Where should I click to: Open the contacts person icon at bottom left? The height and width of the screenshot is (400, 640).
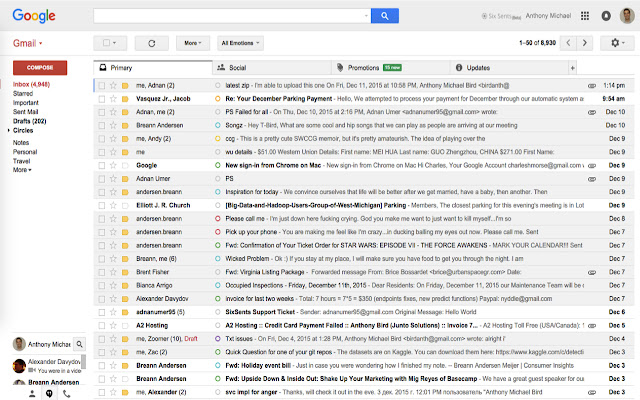coord(32,393)
